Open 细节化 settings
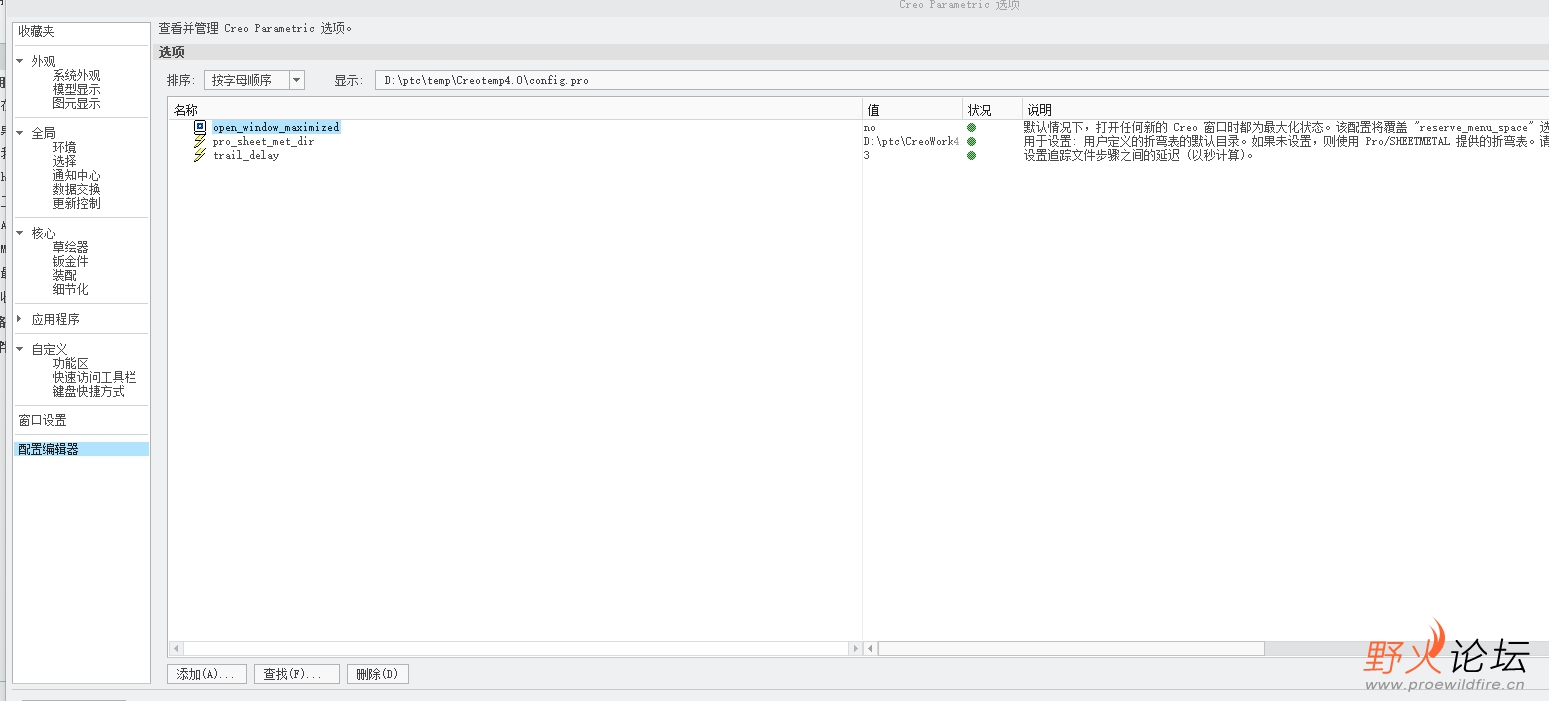 coord(70,289)
